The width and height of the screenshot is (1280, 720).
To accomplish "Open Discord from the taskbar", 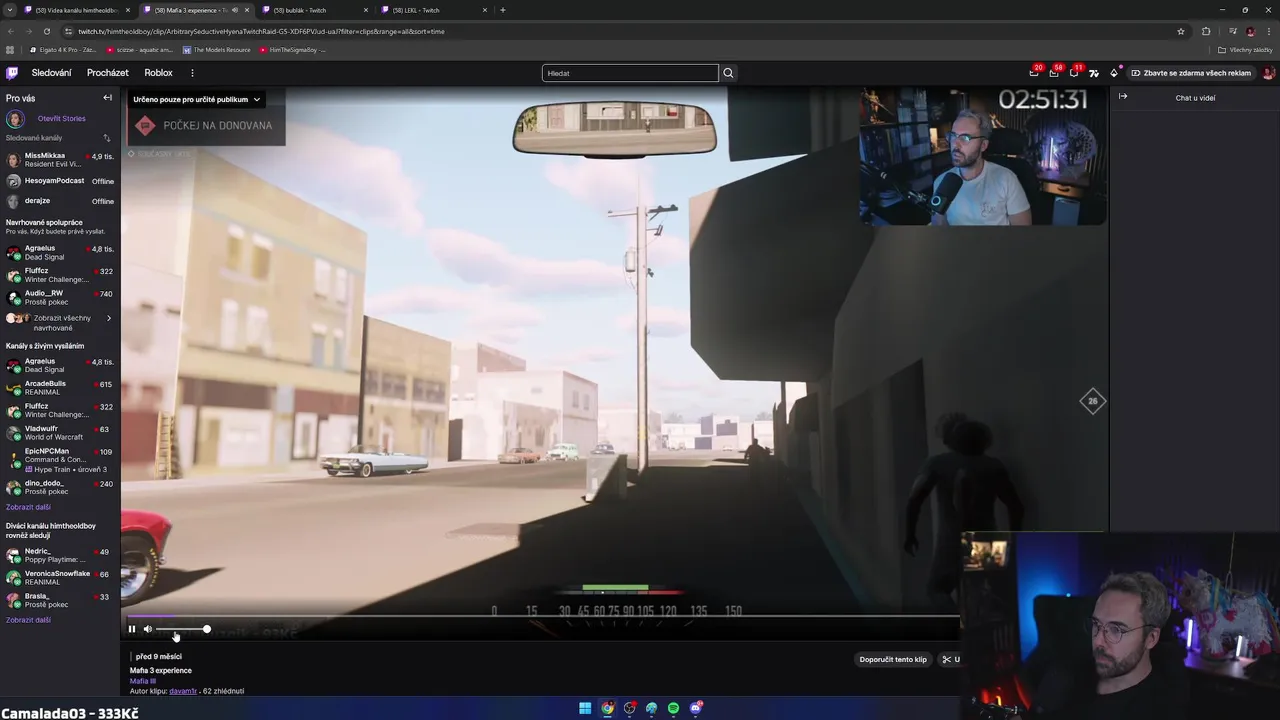I will [x=696, y=708].
